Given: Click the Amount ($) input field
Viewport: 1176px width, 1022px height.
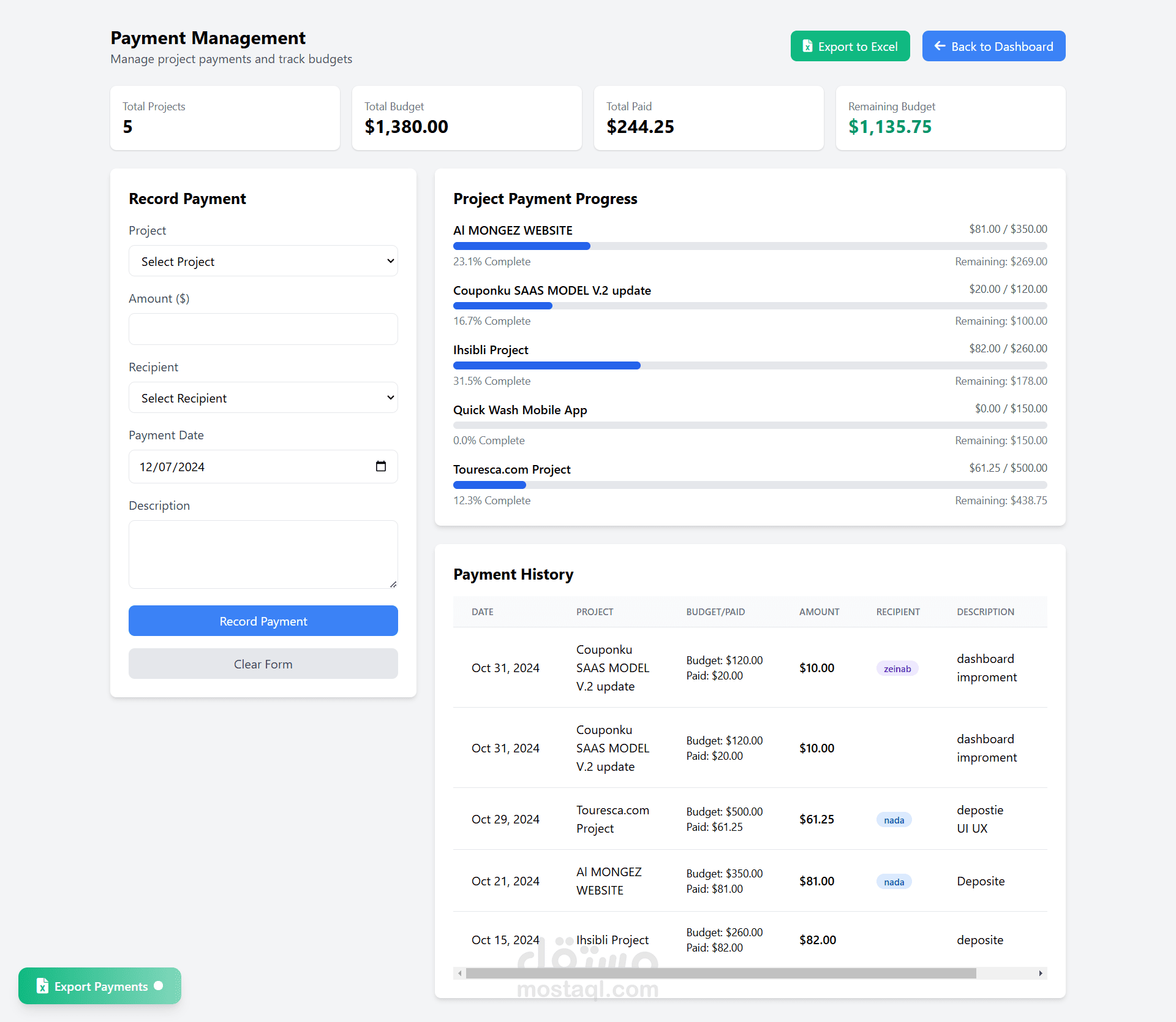Looking at the screenshot, I should pos(263,329).
